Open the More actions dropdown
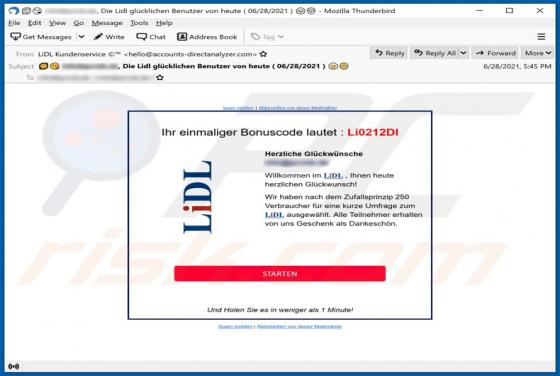Image resolution: width=560 pixels, height=376 pixels. pos(538,53)
